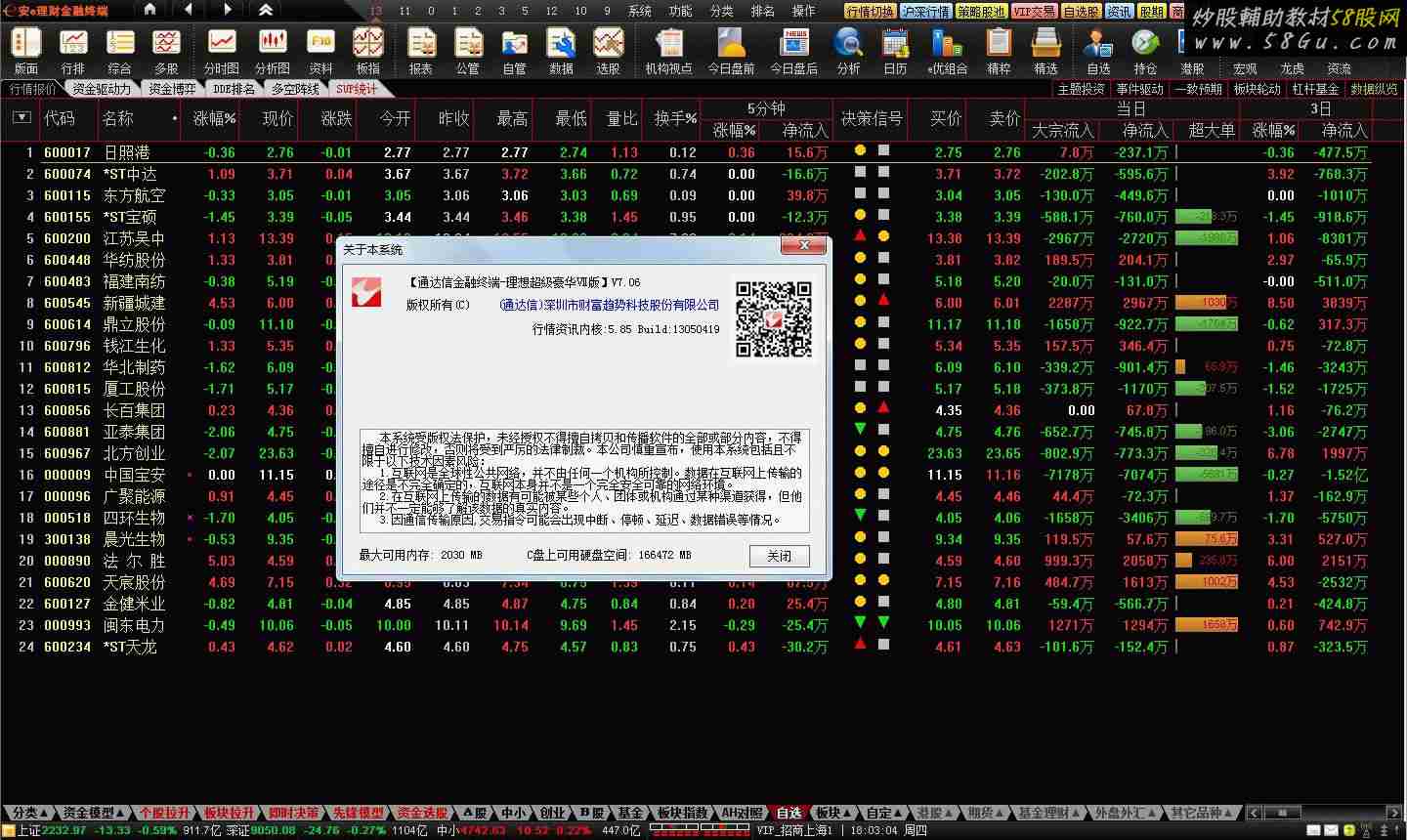
Task: Open the 数据 data tools icon
Action: coord(561,51)
